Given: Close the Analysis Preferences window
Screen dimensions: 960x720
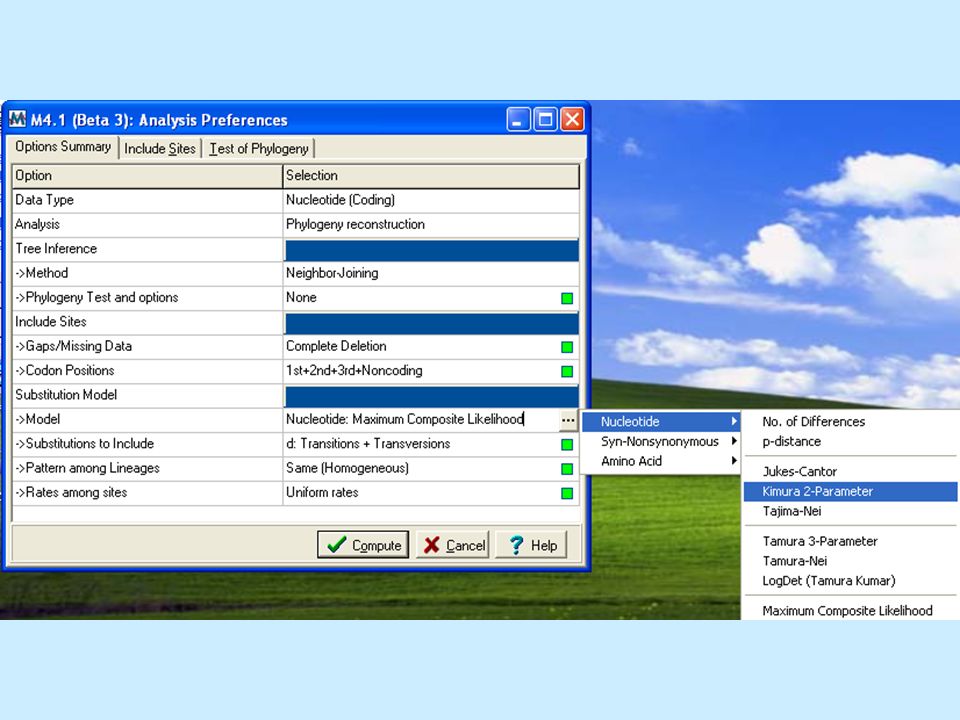Looking at the screenshot, I should tap(572, 119).
